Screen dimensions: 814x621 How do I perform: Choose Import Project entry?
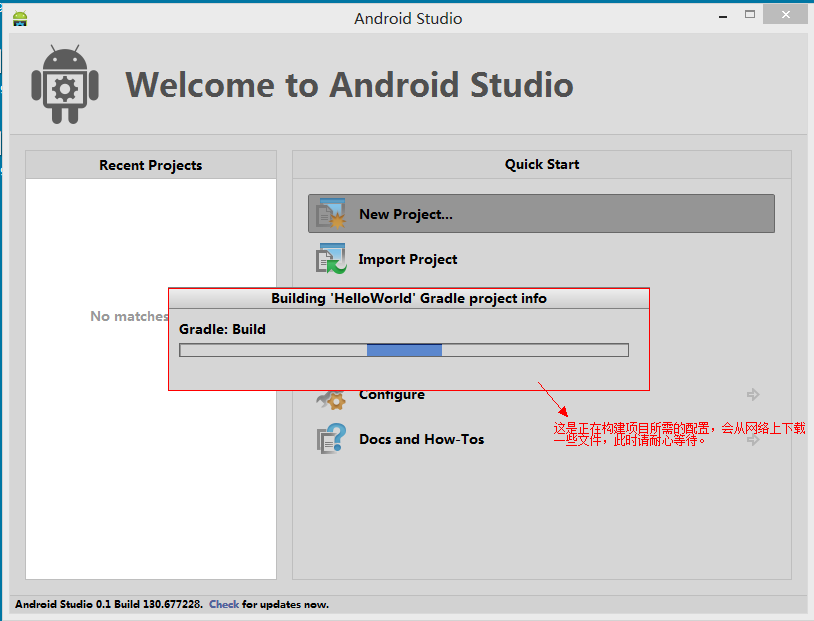[x=408, y=259]
